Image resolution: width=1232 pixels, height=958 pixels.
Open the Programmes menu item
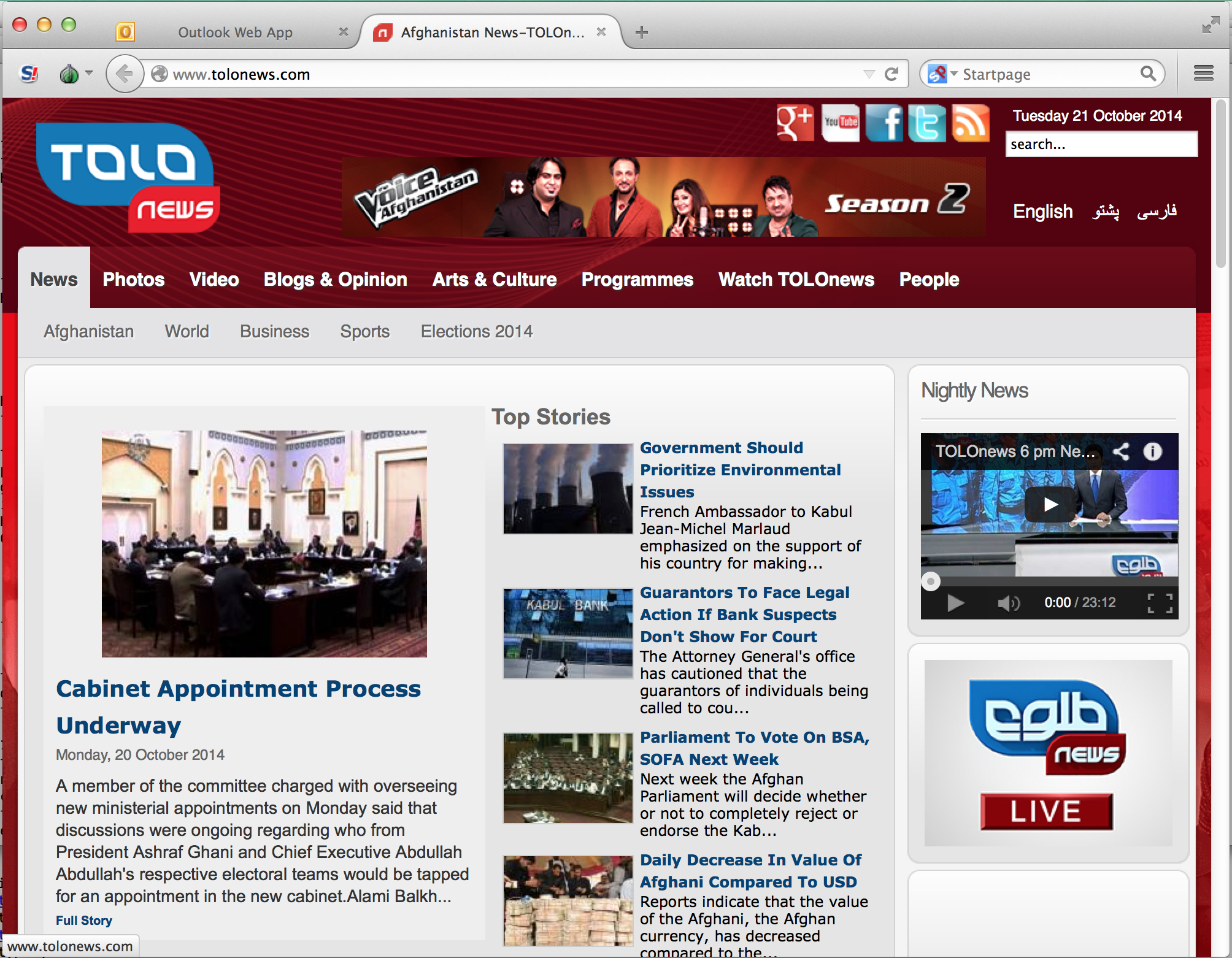pos(637,280)
